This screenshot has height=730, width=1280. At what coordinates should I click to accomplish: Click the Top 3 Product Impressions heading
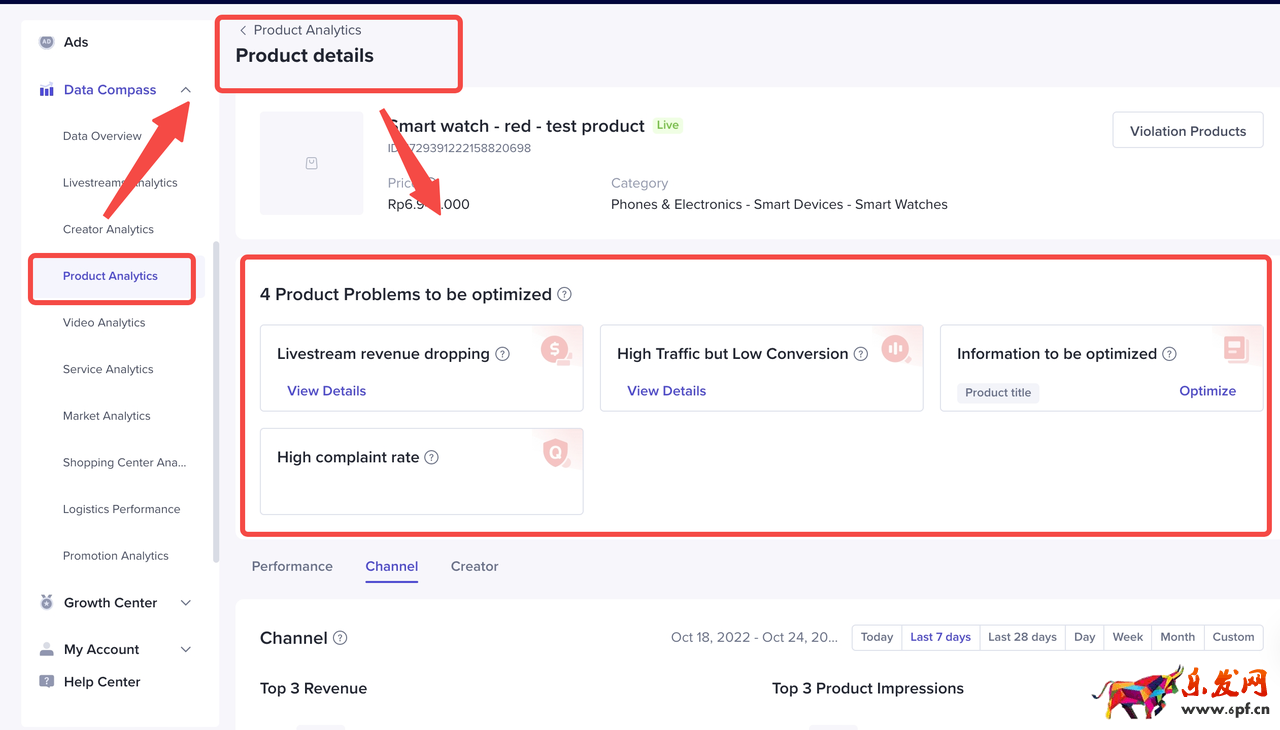point(868,688)
